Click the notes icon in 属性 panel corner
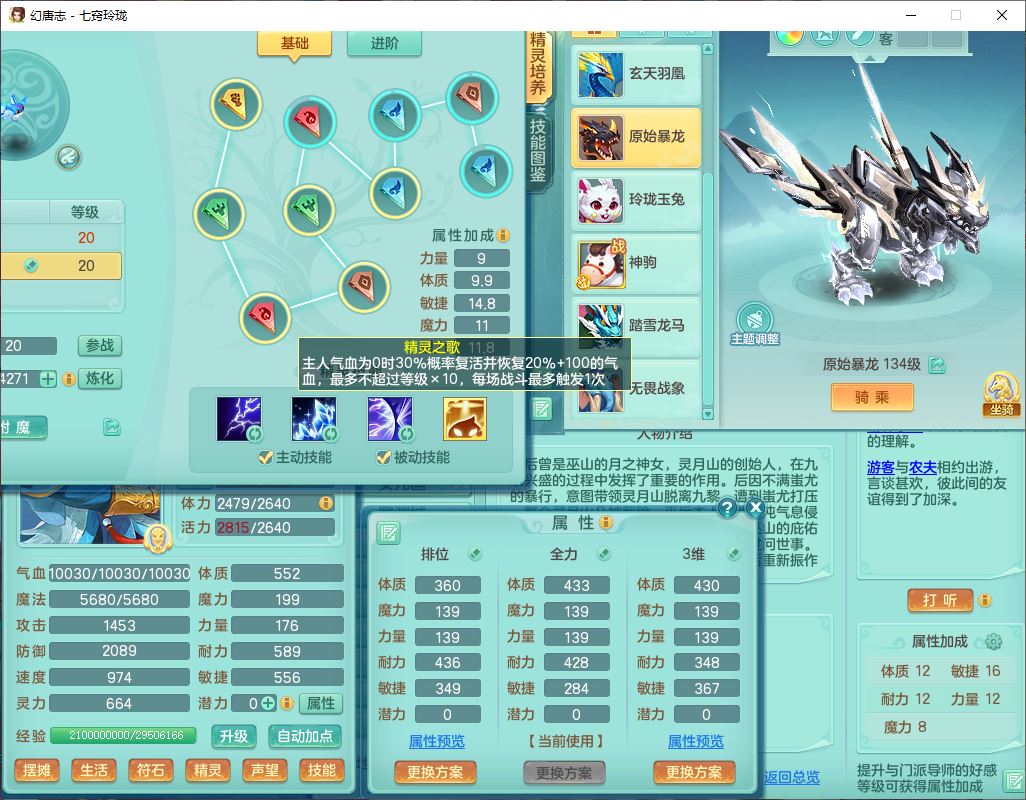The image size is (1026, 800). click(x=388, y=534)
